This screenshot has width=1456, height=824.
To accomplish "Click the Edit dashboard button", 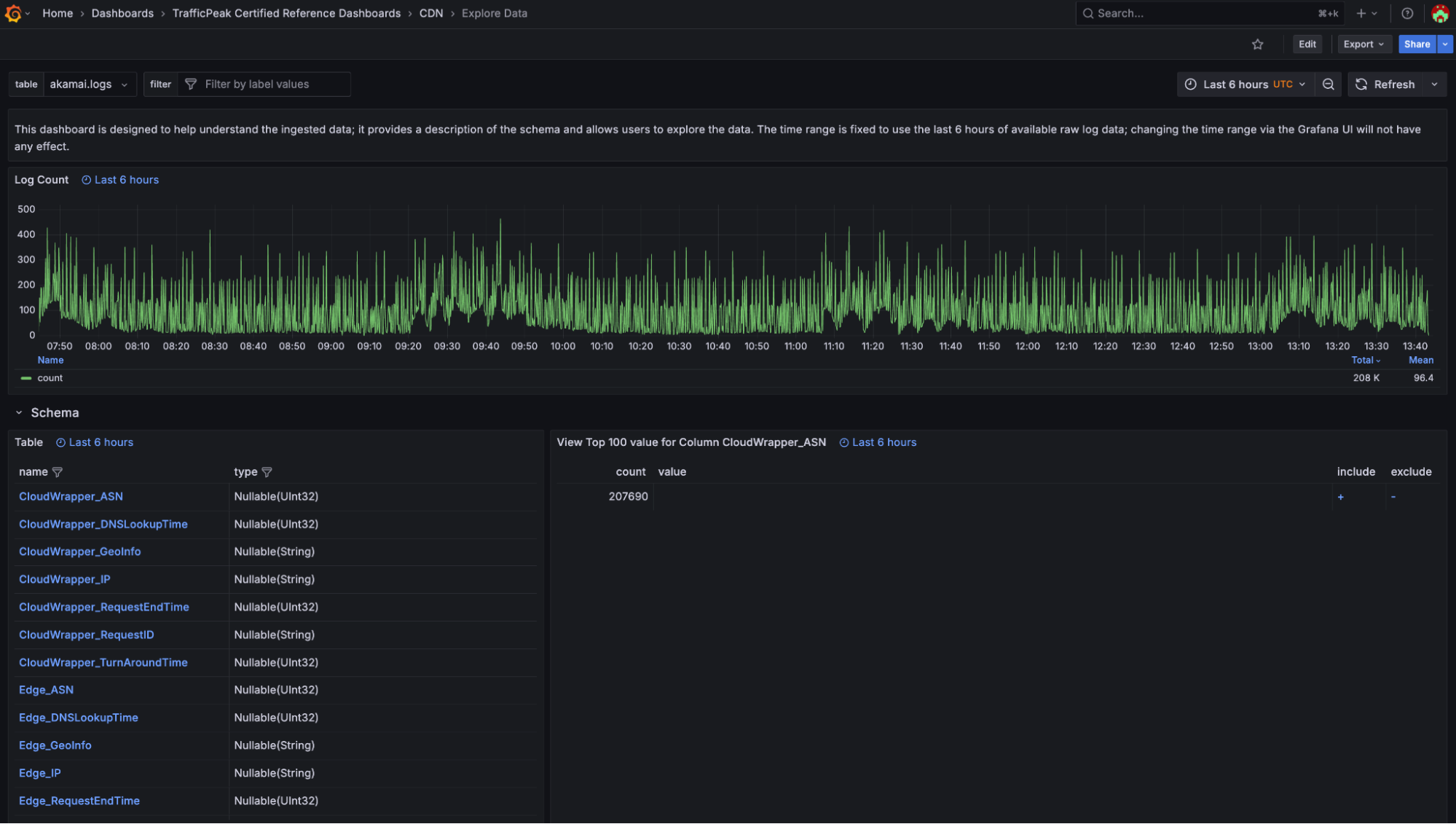I will click(x=1307, y=44).
